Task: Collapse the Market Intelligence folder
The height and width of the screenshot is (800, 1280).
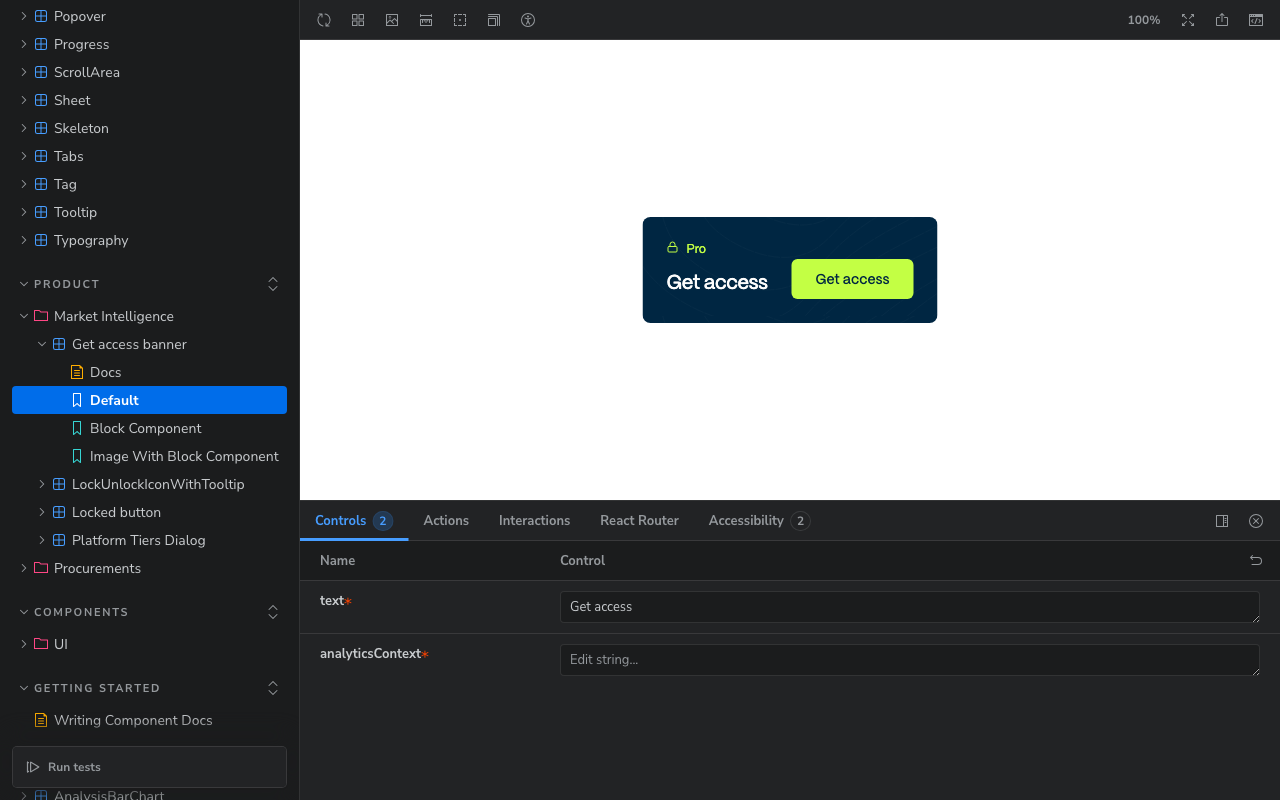Action: [24, 316]
